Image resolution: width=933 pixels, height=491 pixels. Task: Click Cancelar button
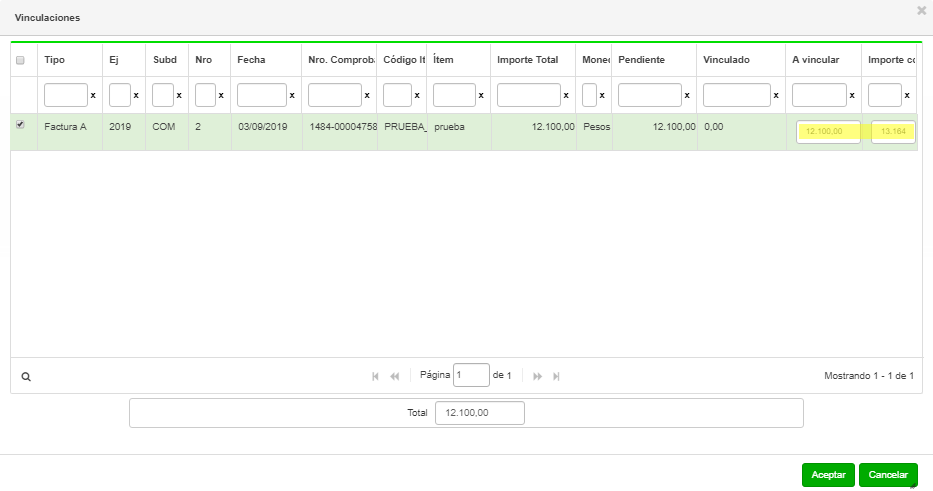888,475
